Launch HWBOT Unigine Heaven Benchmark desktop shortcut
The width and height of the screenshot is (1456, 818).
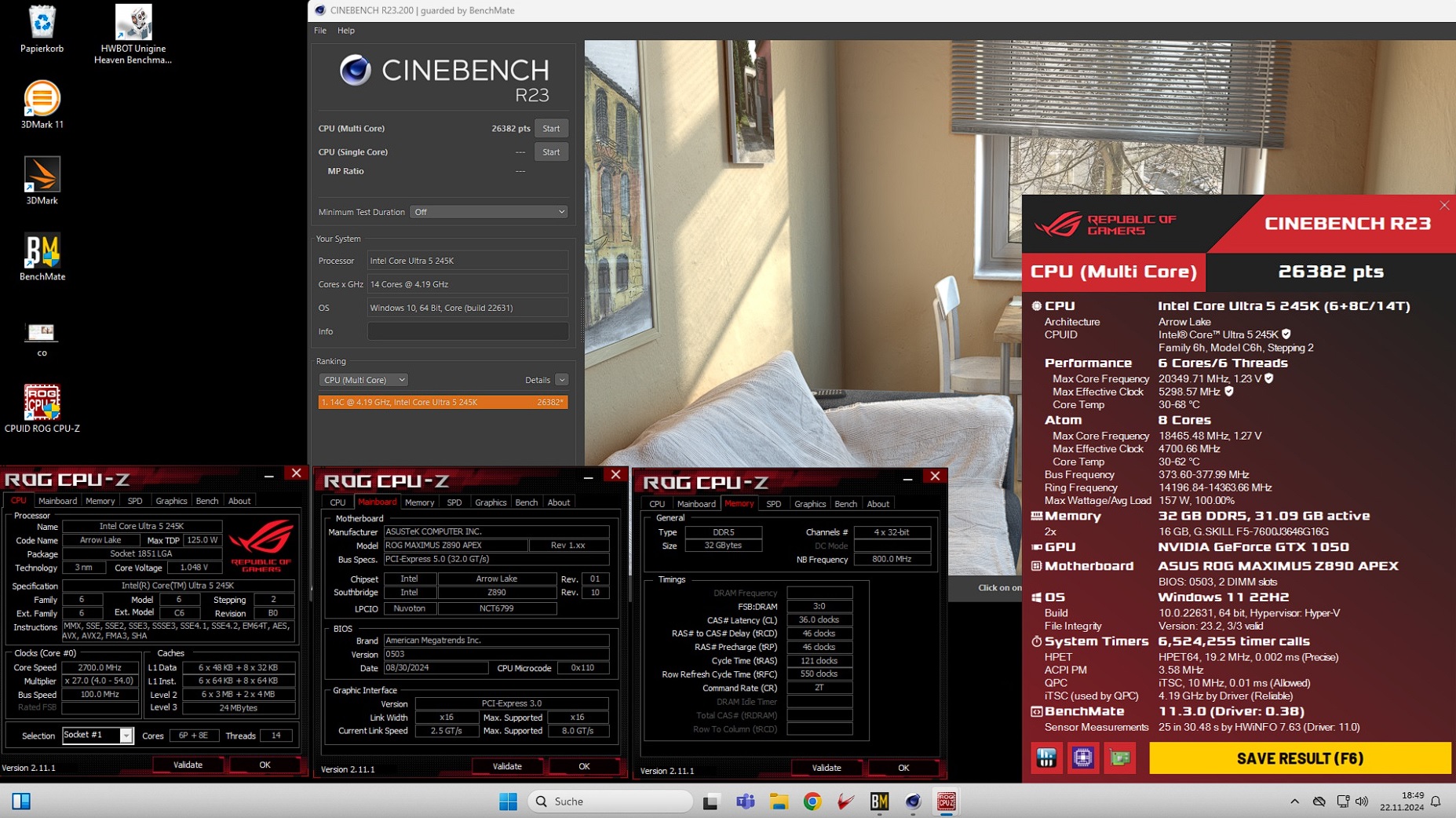coord(133,35)
